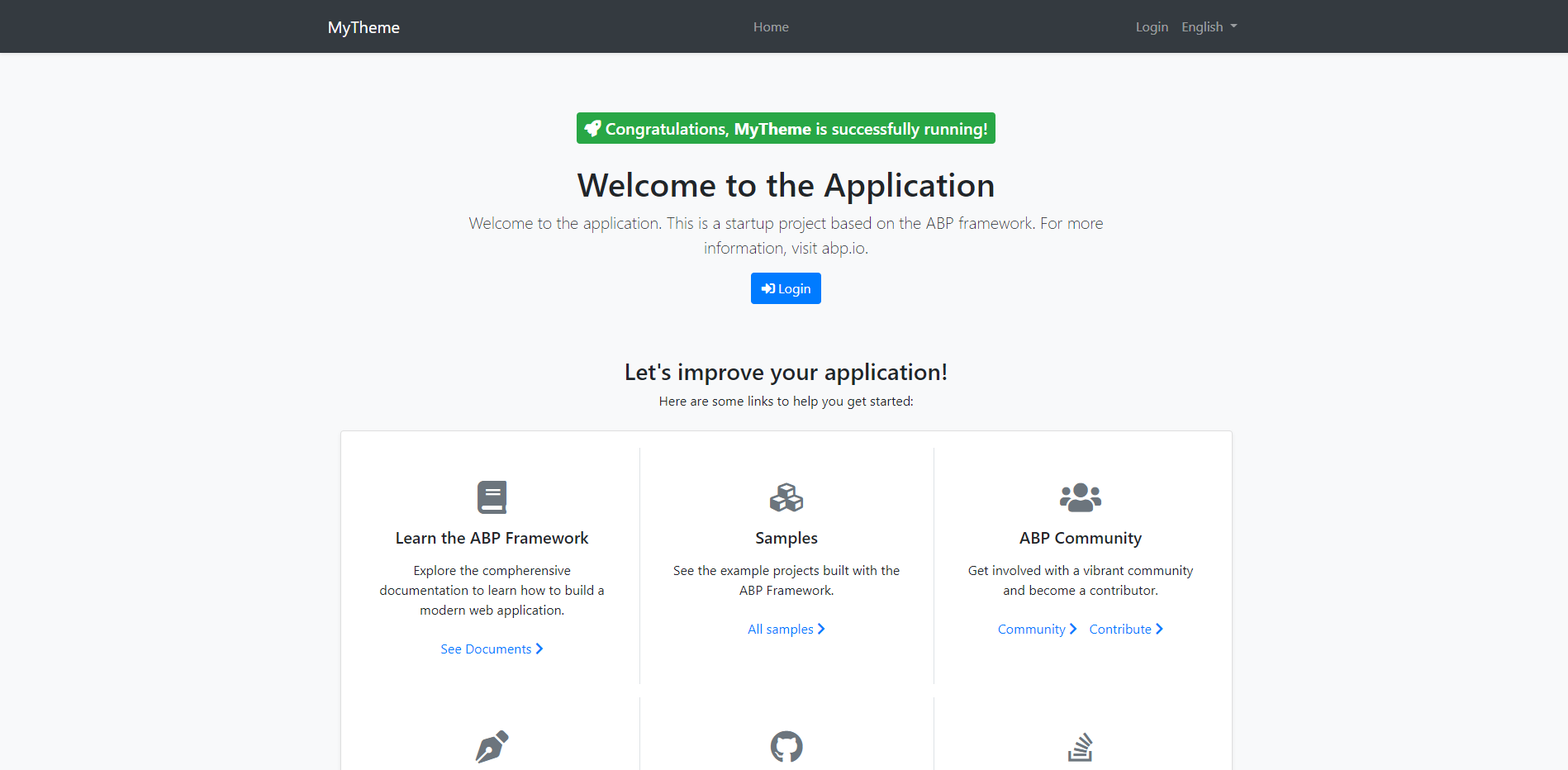This screenshot has width=1568, height=770.
Task: Click the book icon above Learn the ABP Framework
Action: [492, 497]
